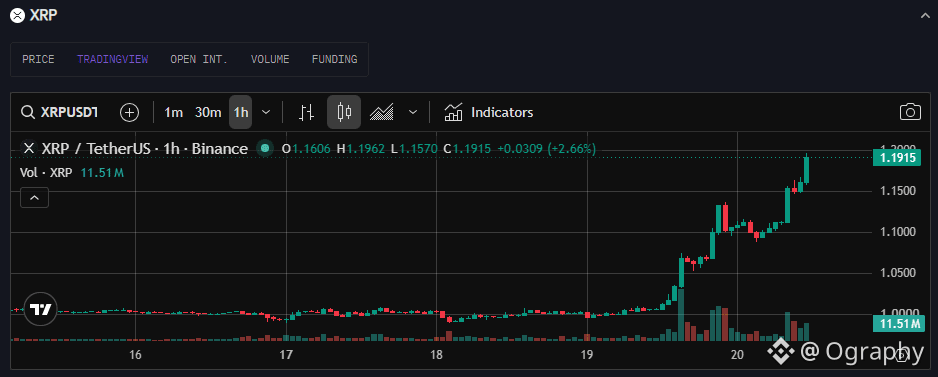
Task: Click date 17 on the time axis
Action: pos(286,355)
